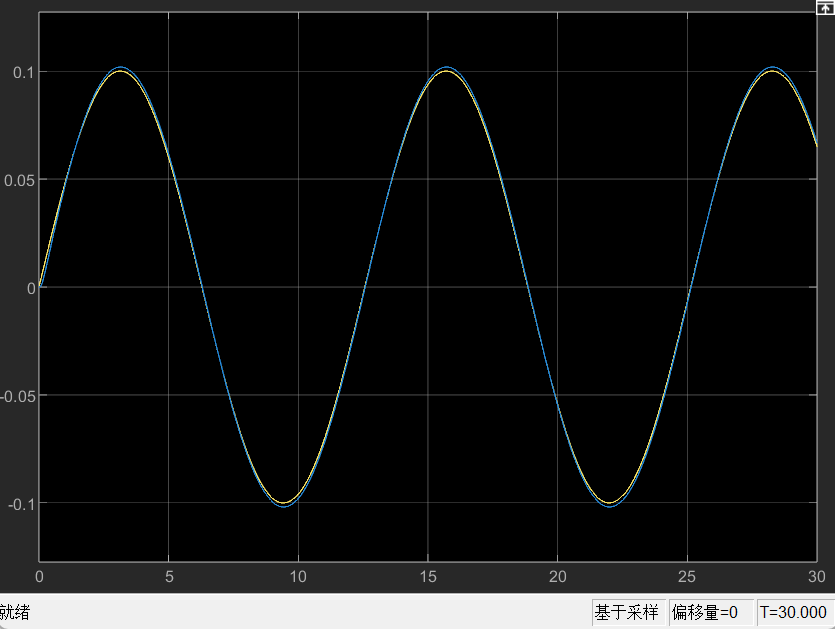This screenshot has height=629, width=835.
Task: Click the 15 tick label on the x-axis
Action: [428, 577]
